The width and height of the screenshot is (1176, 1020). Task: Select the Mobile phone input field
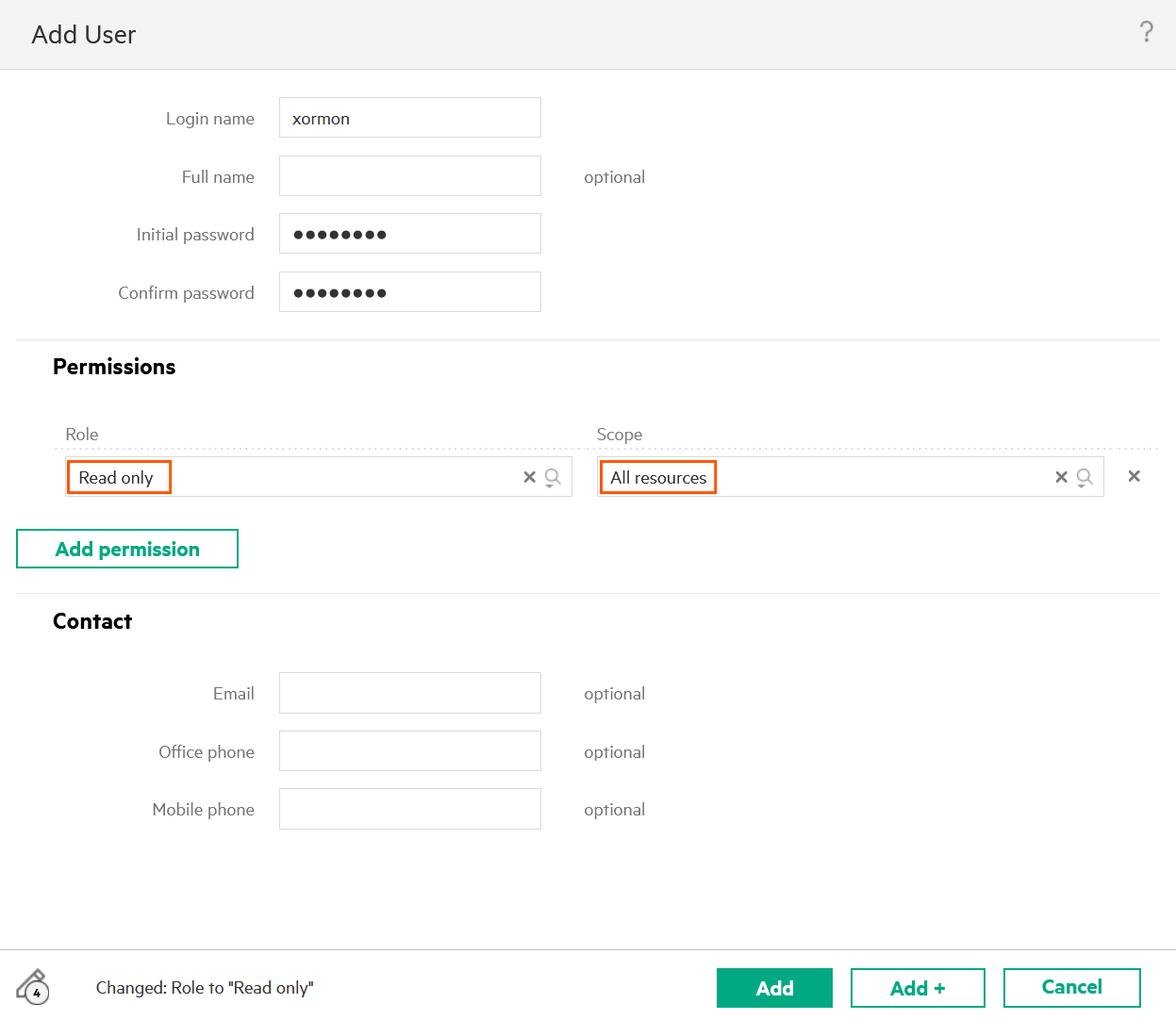(x=409, y=809)
